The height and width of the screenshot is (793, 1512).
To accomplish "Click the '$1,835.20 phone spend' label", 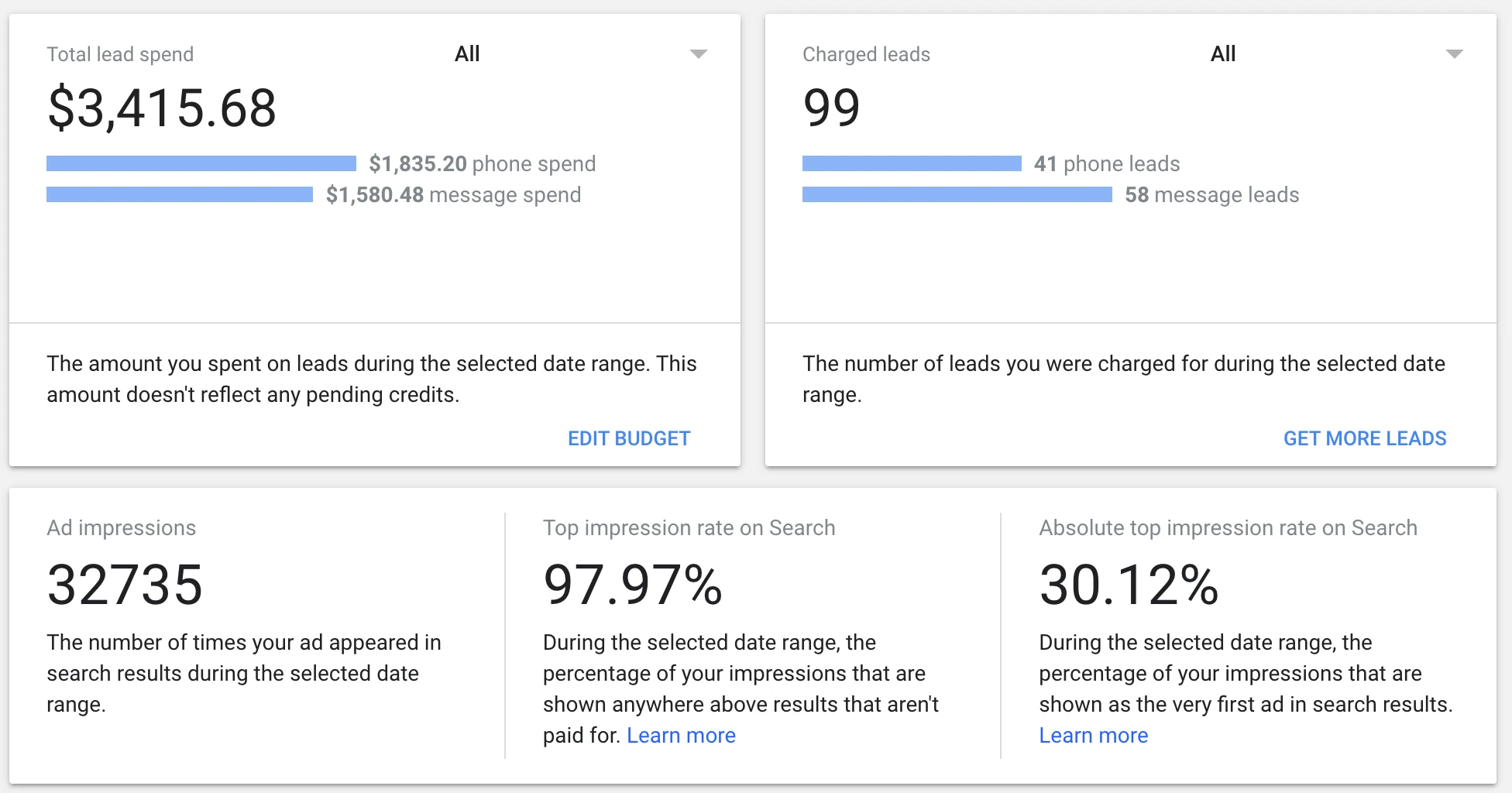I will click(x=482, y=163).
